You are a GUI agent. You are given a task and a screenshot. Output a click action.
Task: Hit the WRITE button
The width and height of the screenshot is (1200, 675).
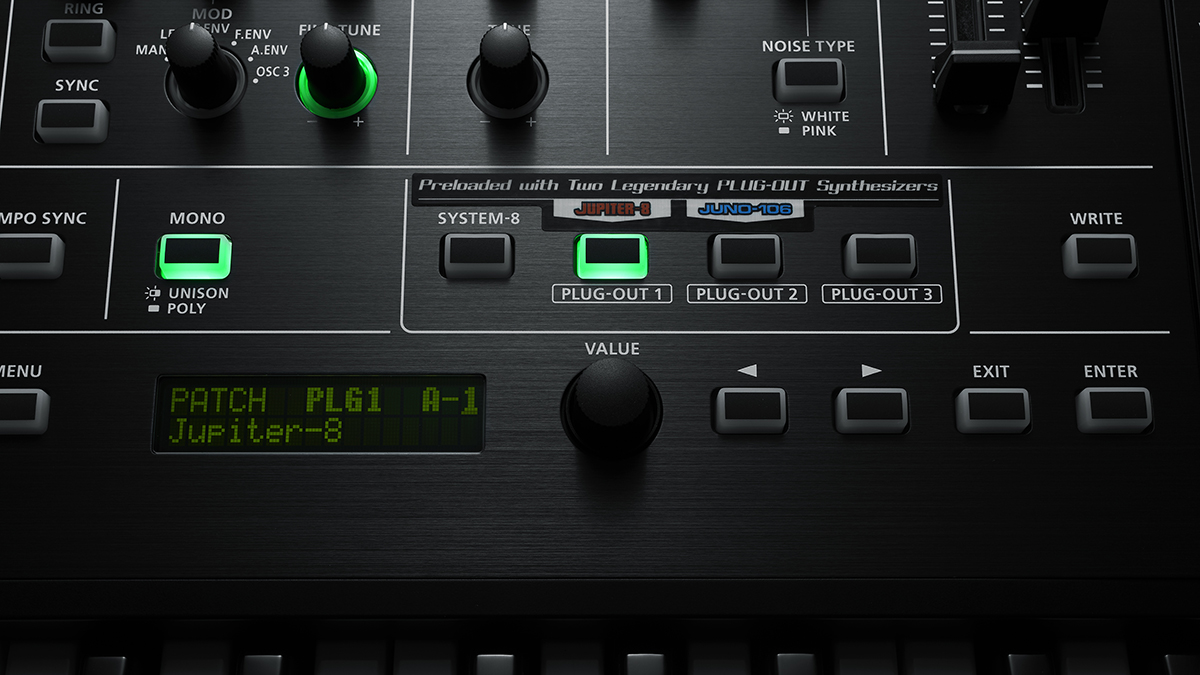[1099, 256]
